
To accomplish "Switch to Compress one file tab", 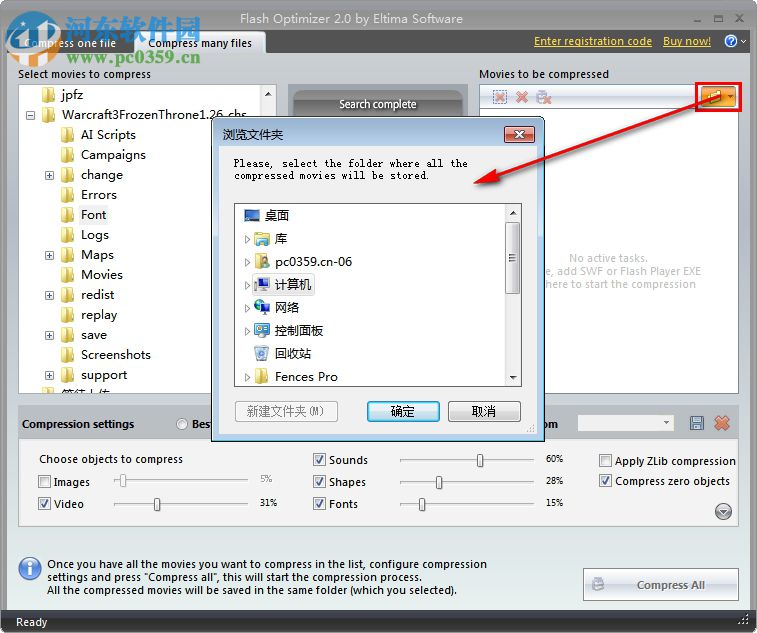I will (70, 43).
